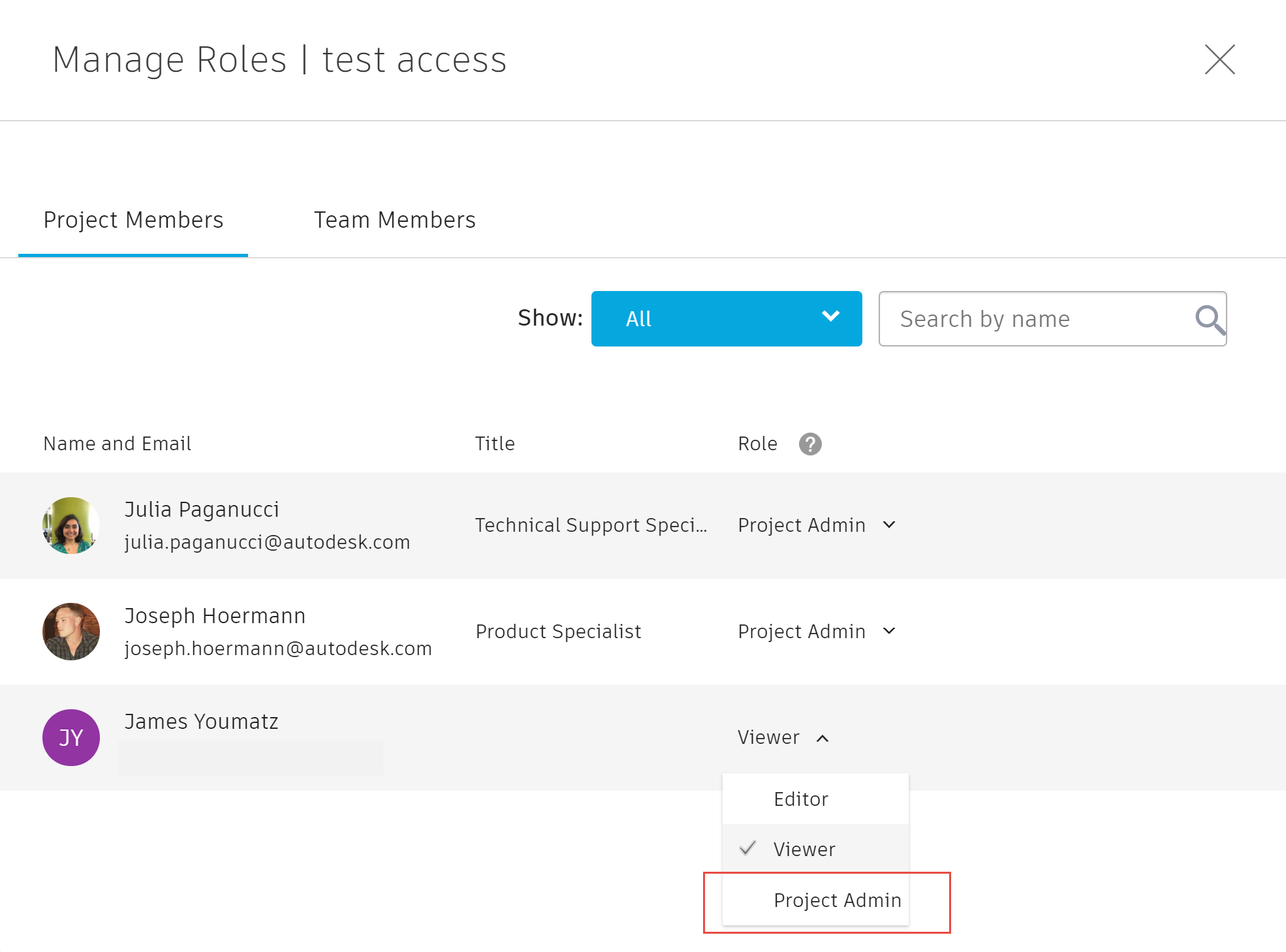This screenshot has width=1286, height=952.
Task: Select the Project Members tab
Action: click(133, 221)
